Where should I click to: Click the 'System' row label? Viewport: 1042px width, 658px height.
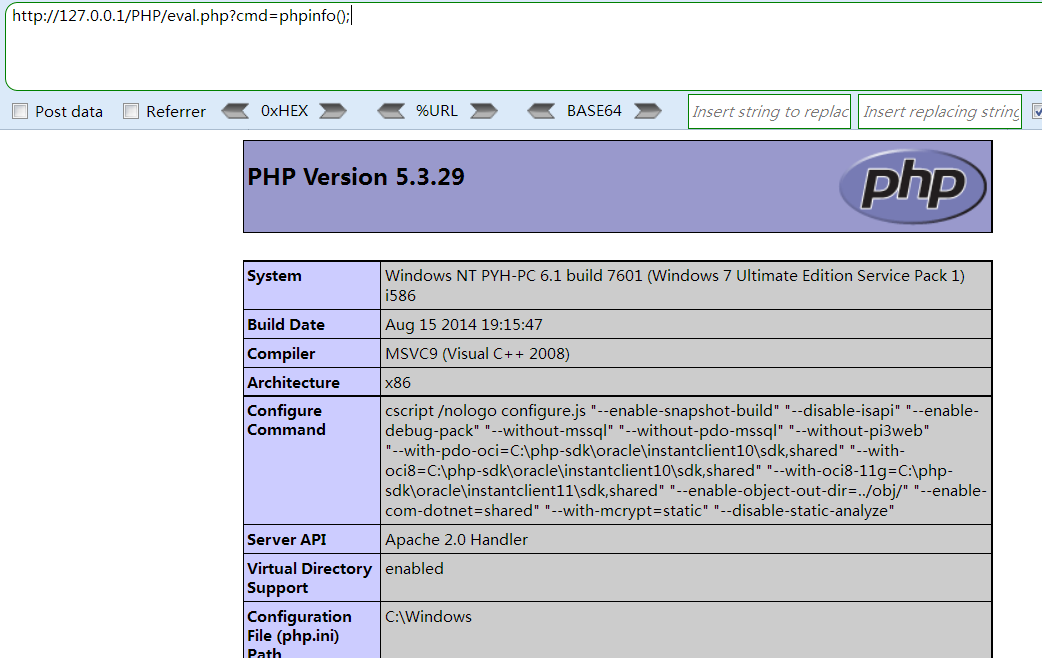[274, 276]
